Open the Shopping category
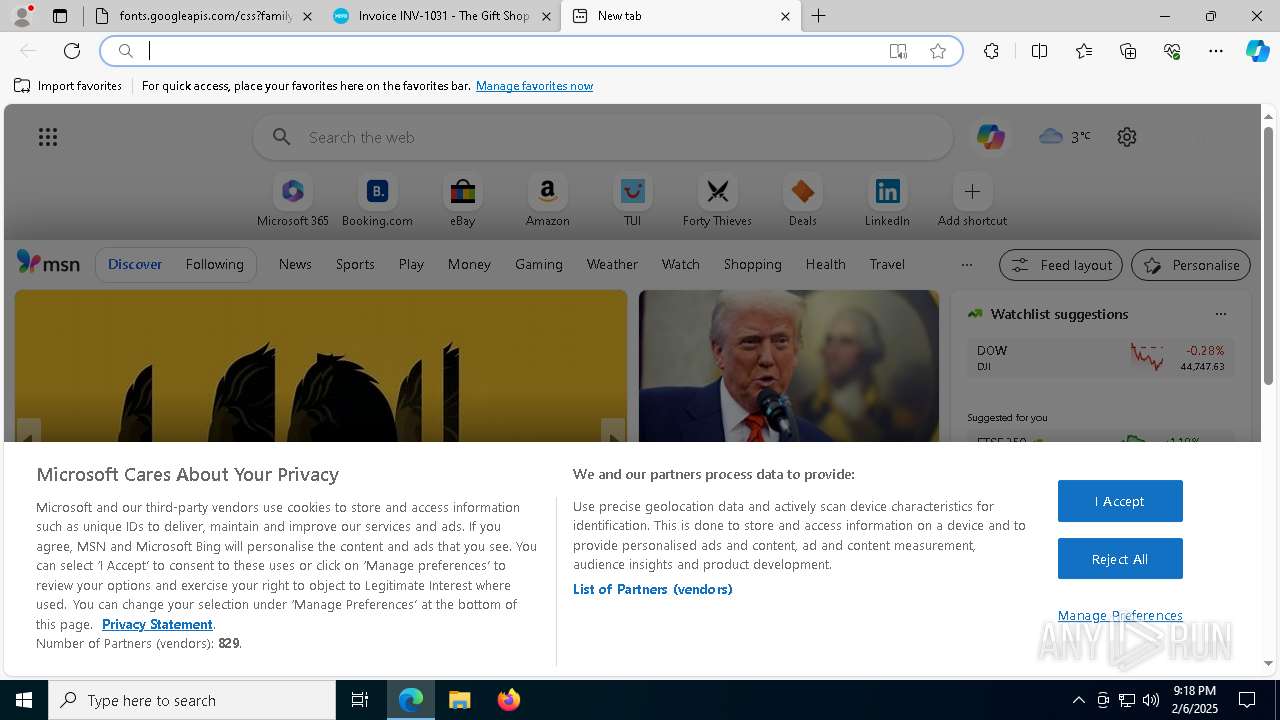The height and width of the screenshot is (720, 1280). point(752,264)
